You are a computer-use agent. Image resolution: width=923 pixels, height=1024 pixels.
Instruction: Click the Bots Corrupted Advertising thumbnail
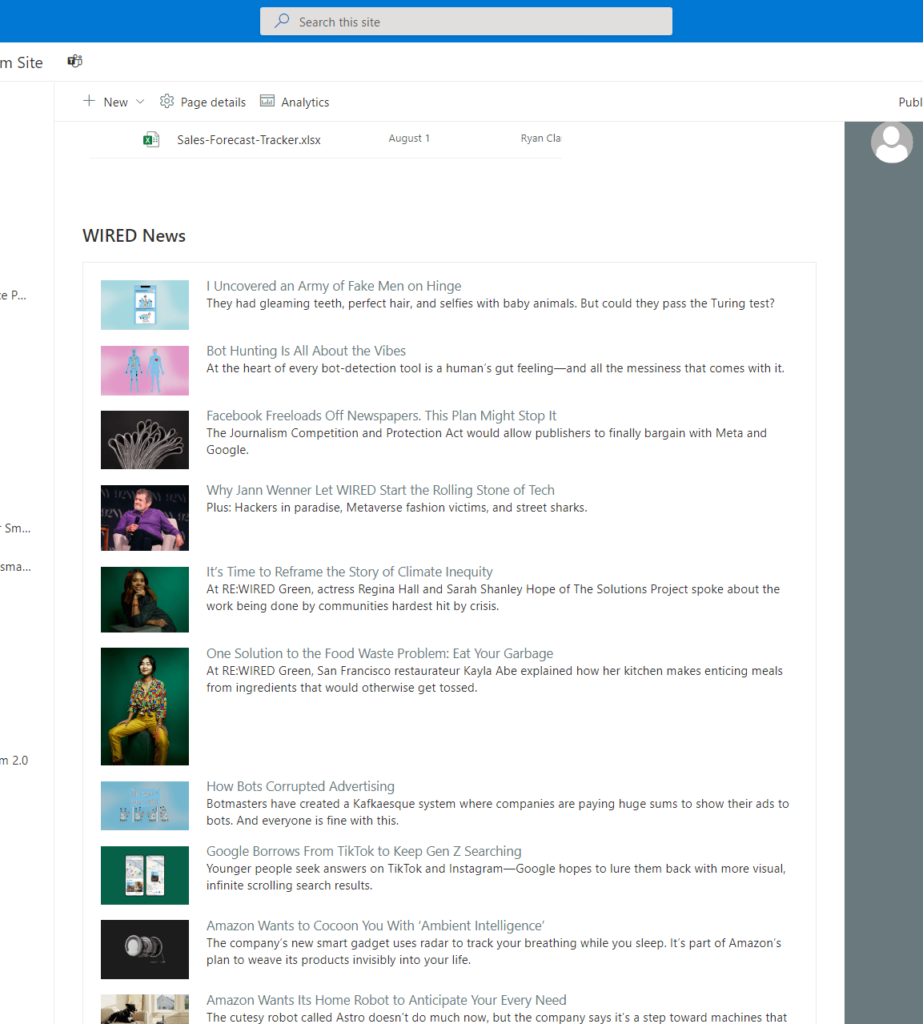pos(145,806)
